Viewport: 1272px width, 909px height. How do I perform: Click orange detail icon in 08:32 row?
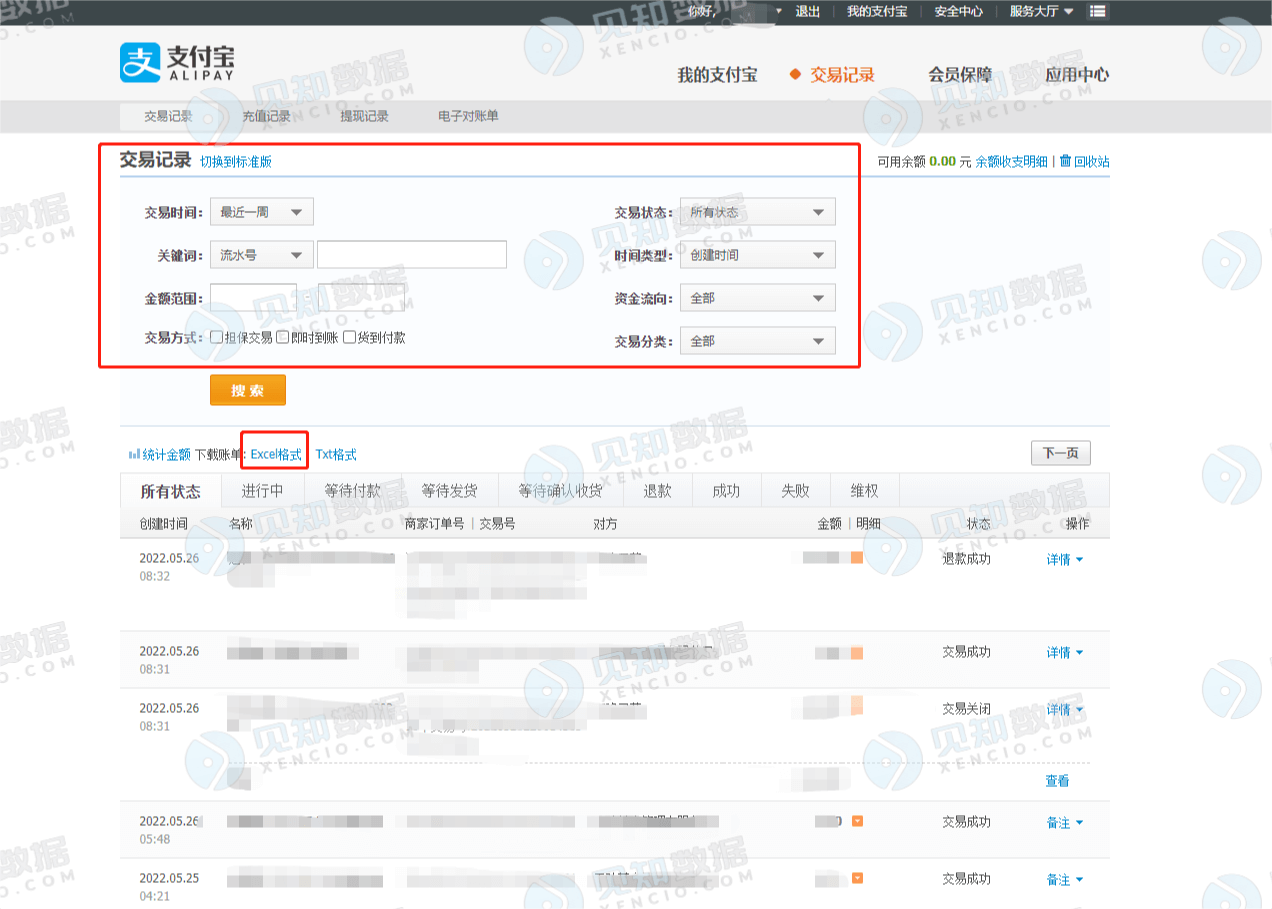pos(857,558)
